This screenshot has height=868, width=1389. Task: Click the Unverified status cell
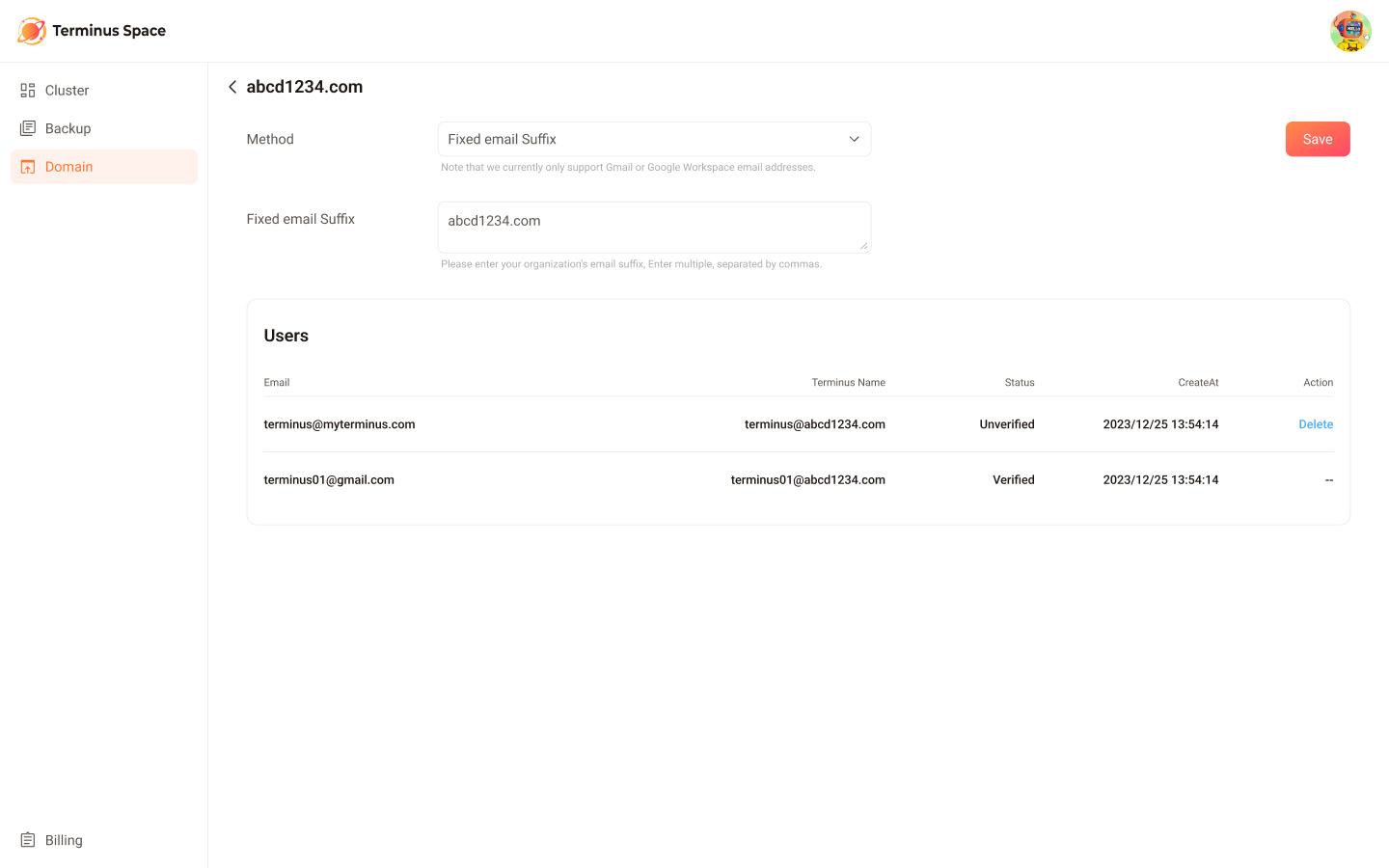click(1007, 424)
